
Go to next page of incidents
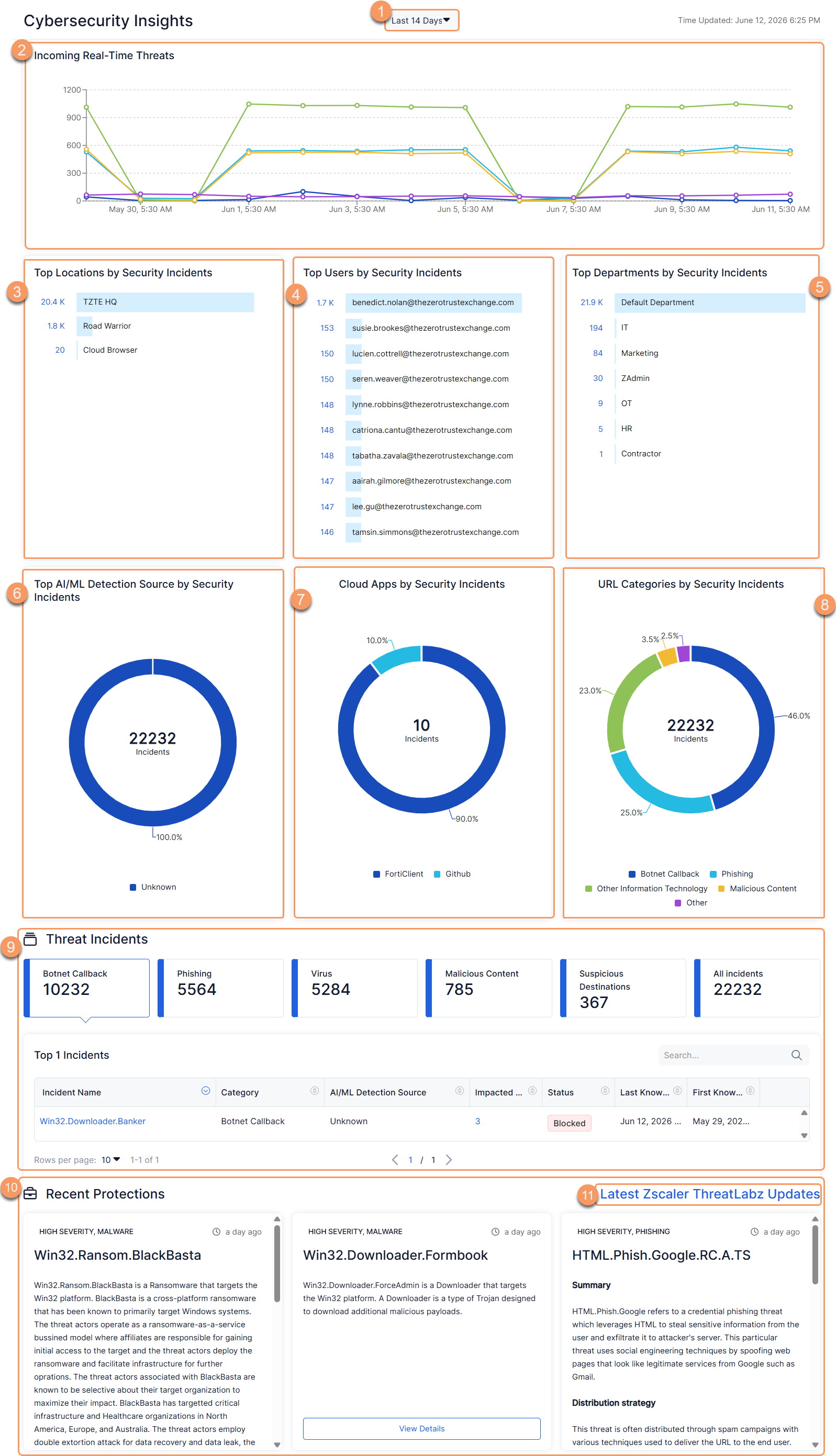coord(449,1159)
